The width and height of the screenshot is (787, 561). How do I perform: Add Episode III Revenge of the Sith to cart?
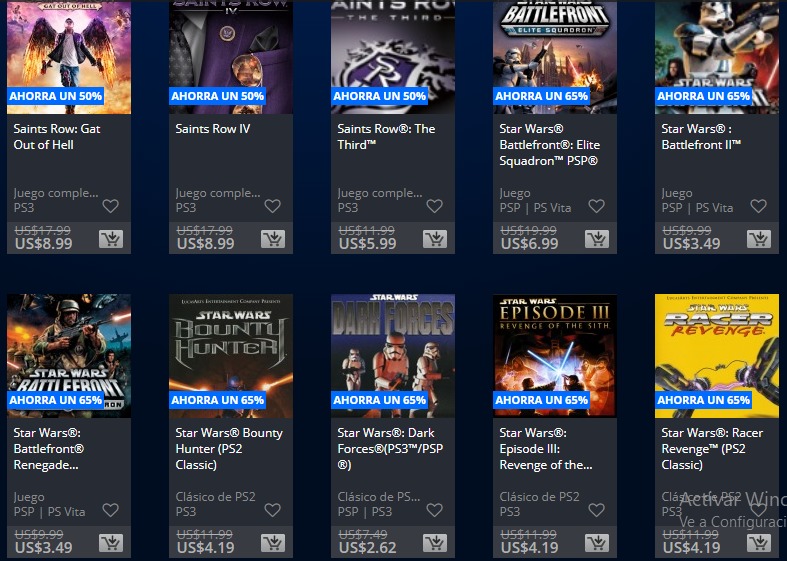click(597, 543)
